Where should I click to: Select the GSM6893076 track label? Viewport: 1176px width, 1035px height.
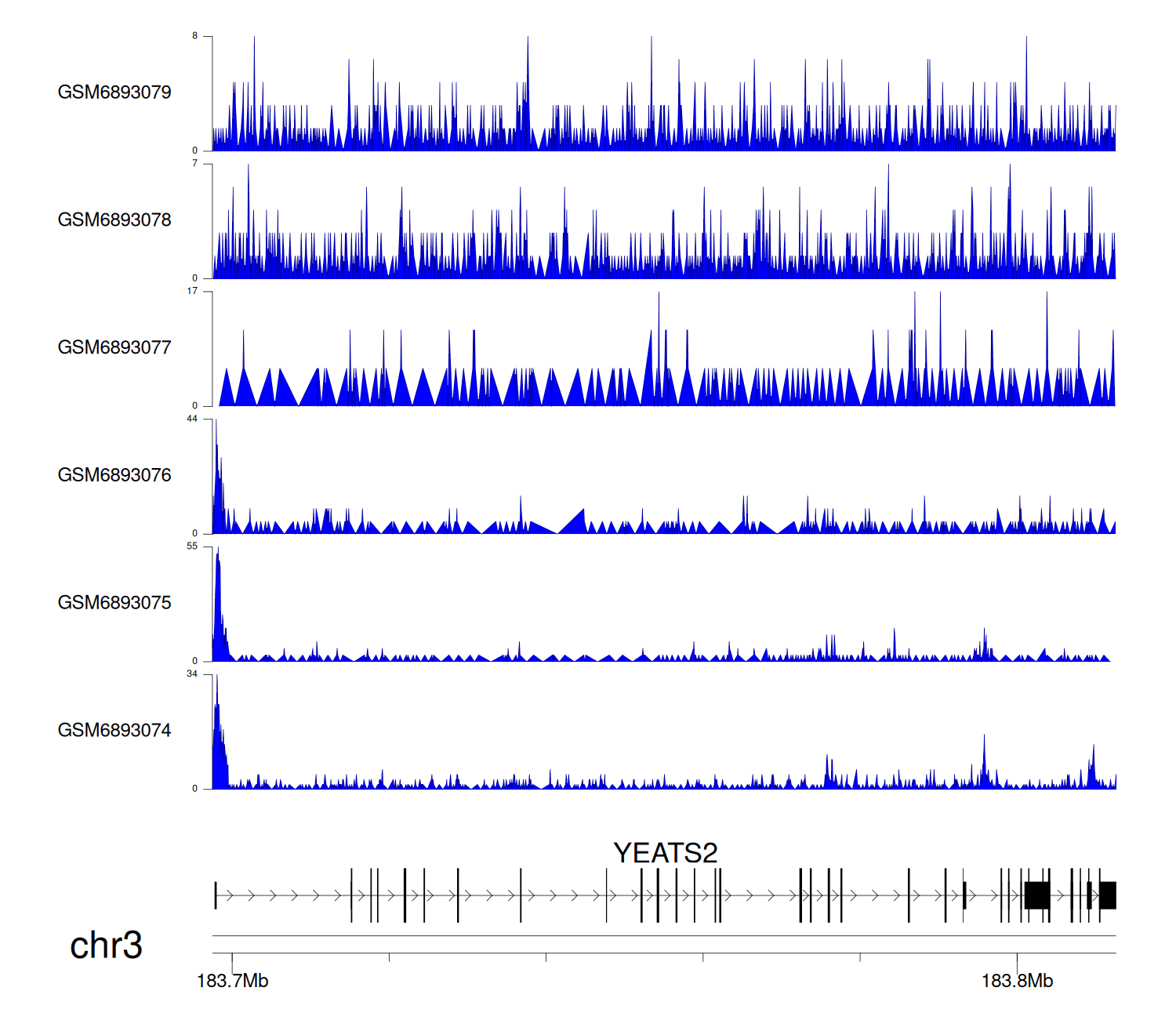[x=114, y=475]
